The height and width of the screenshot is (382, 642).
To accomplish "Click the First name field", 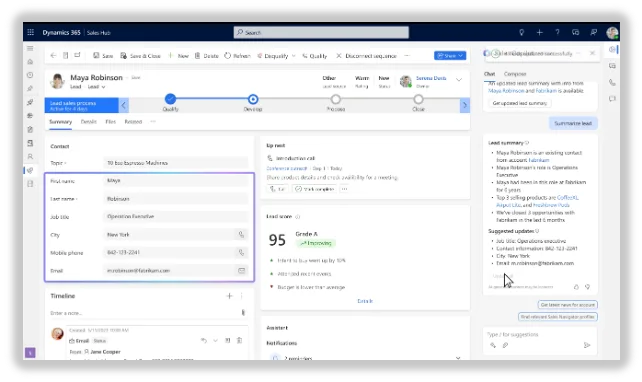I will (x=176, y=181).
